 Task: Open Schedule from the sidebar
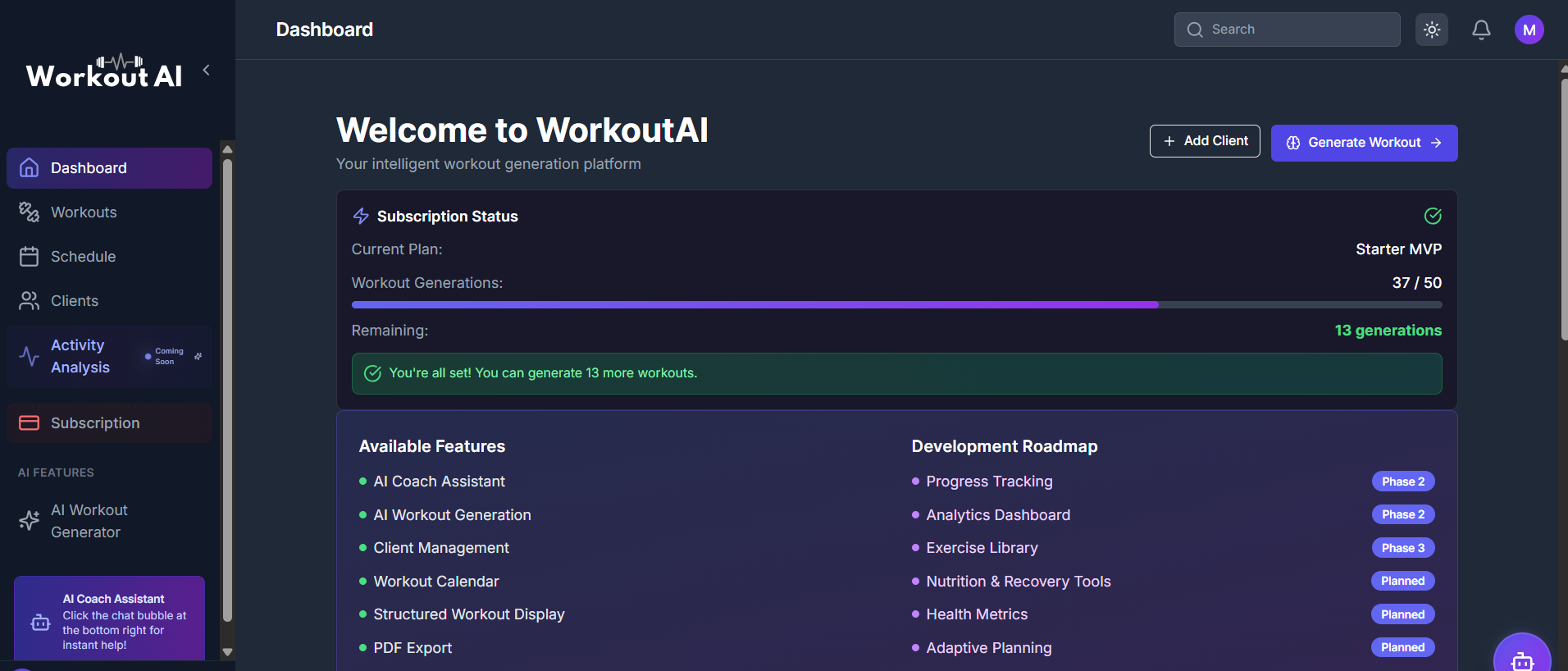[x=83, y=257]
